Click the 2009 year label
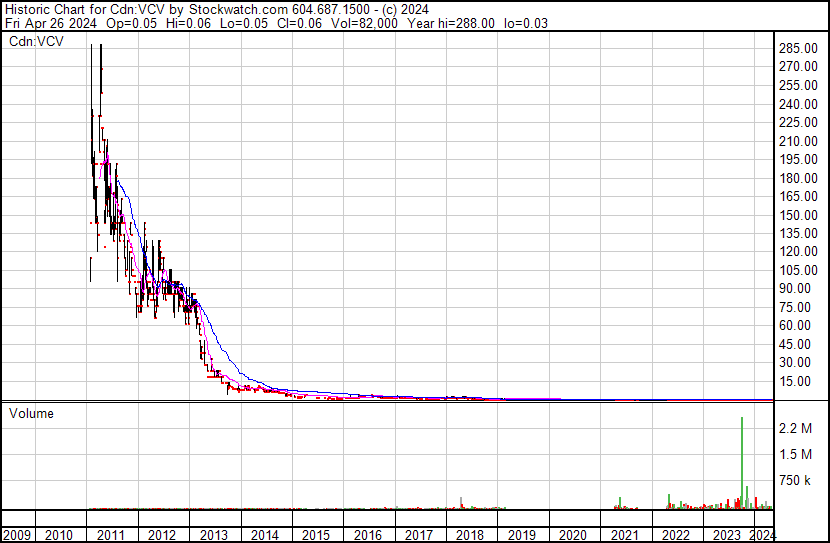The width and height of the screenshot is (830, 543). click(18, 534)
